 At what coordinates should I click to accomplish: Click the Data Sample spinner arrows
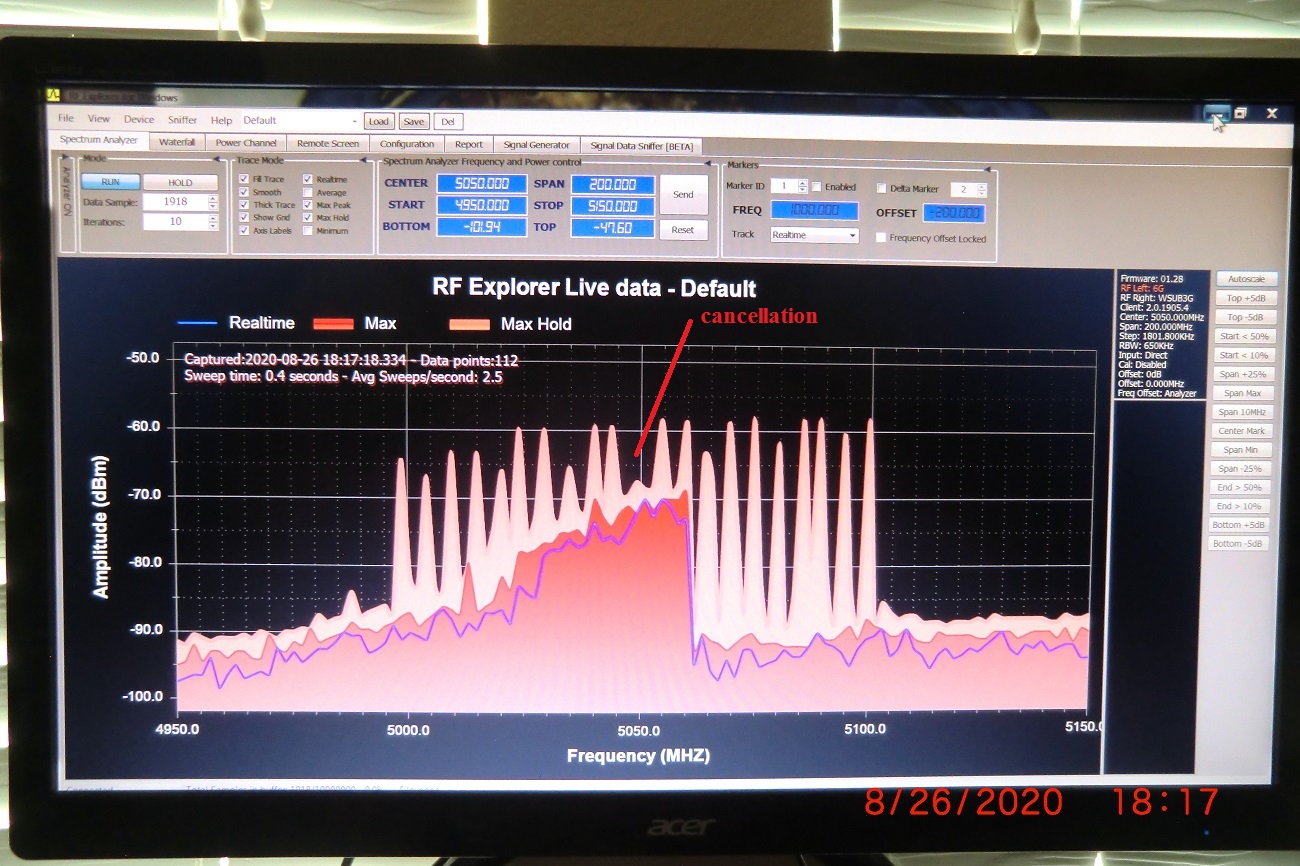click(212, 202)
